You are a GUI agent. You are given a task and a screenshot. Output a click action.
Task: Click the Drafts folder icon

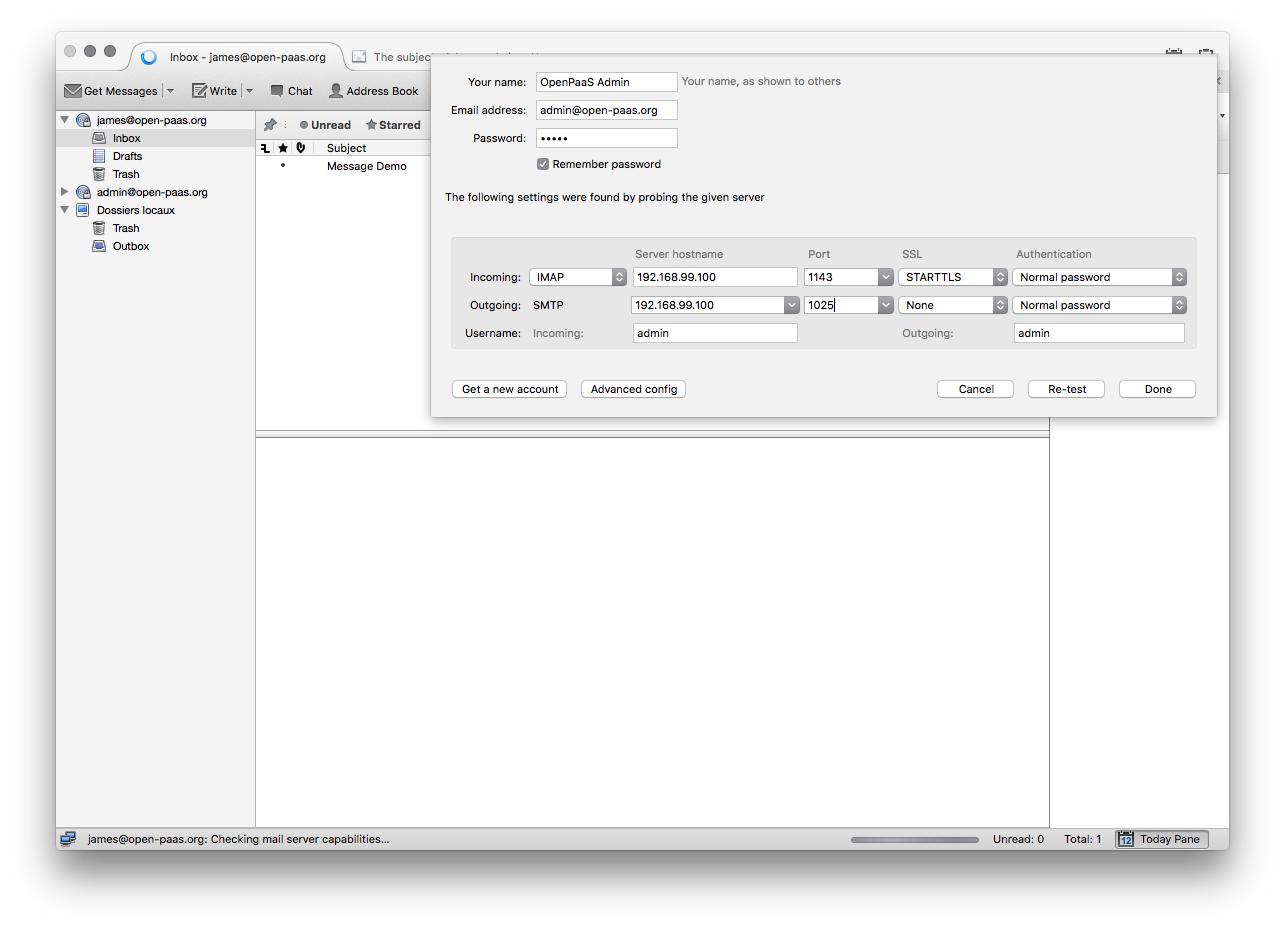tap(99, 156)
